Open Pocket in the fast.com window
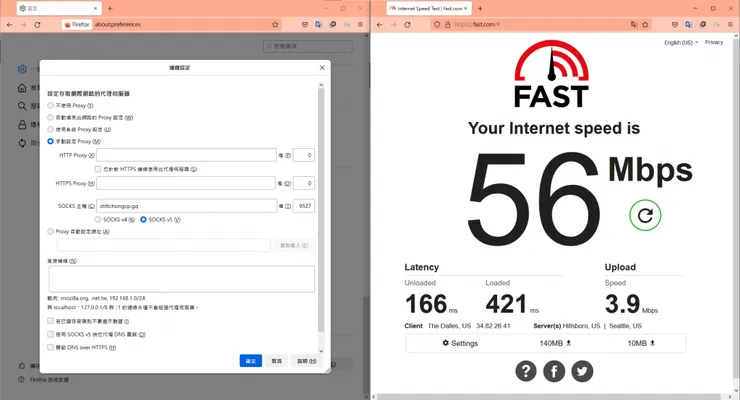The width and height of the screenshot is (740, 400). tap(675, 25)
